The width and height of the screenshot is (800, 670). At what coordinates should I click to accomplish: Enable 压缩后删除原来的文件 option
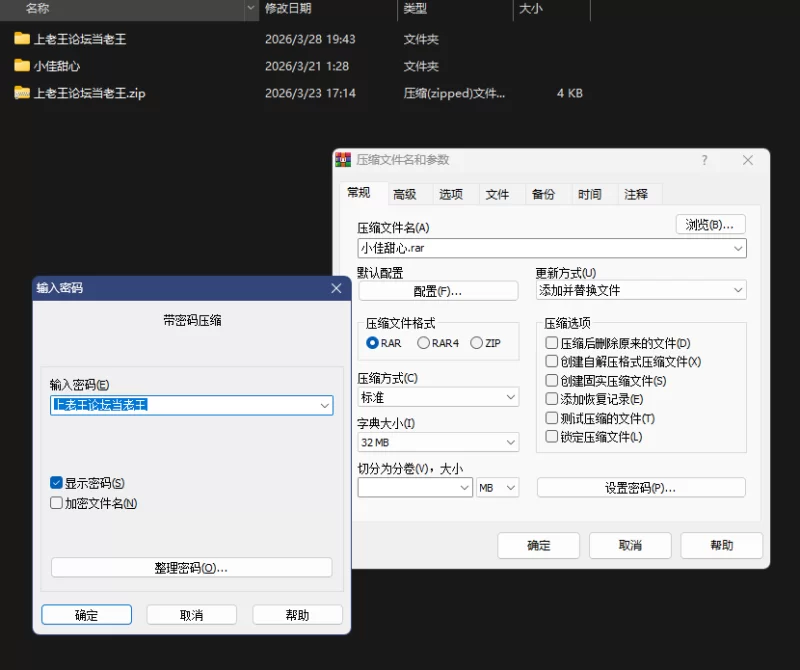551,343
